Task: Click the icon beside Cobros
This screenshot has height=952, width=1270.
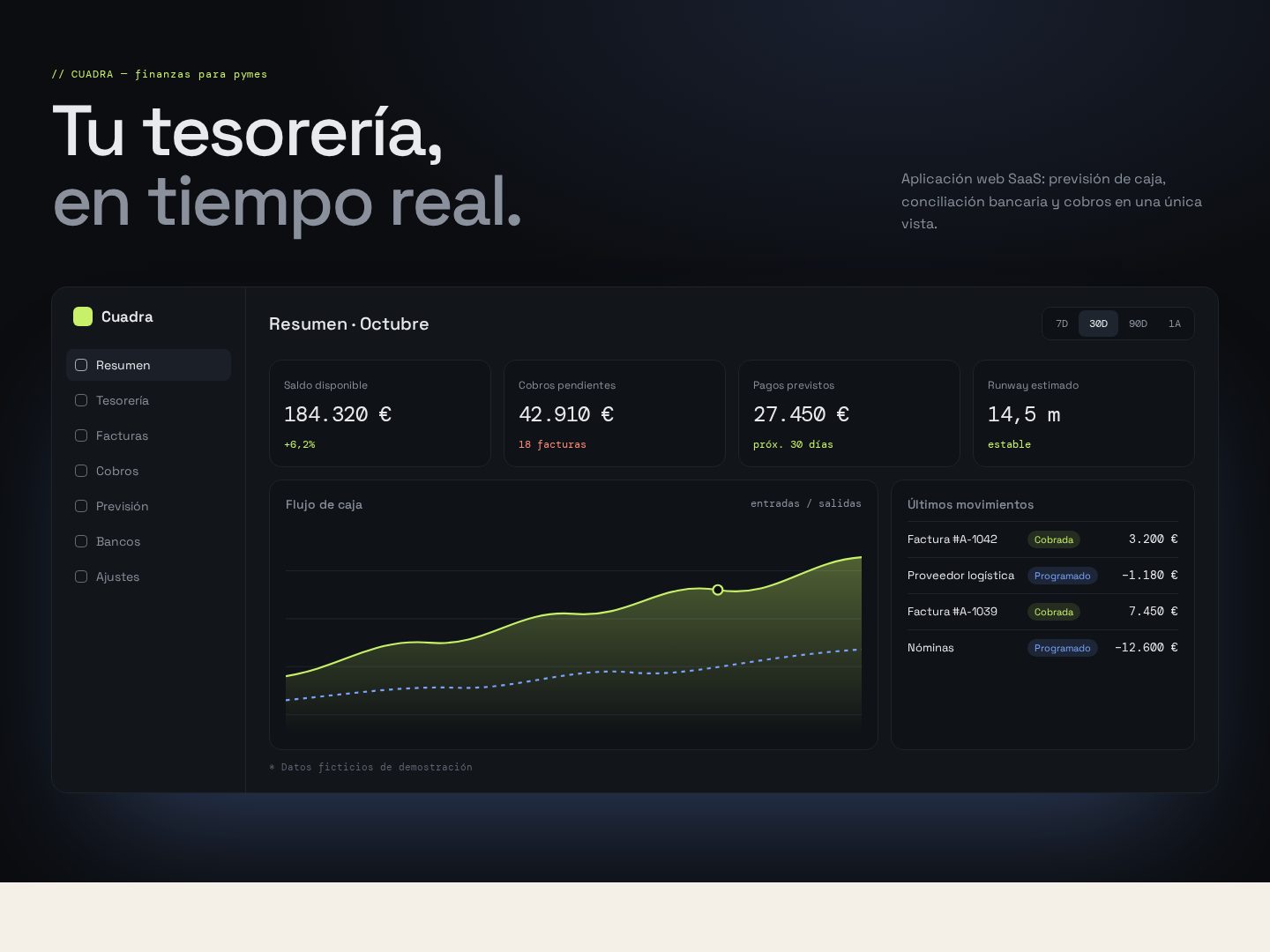Action: (81, 471)
